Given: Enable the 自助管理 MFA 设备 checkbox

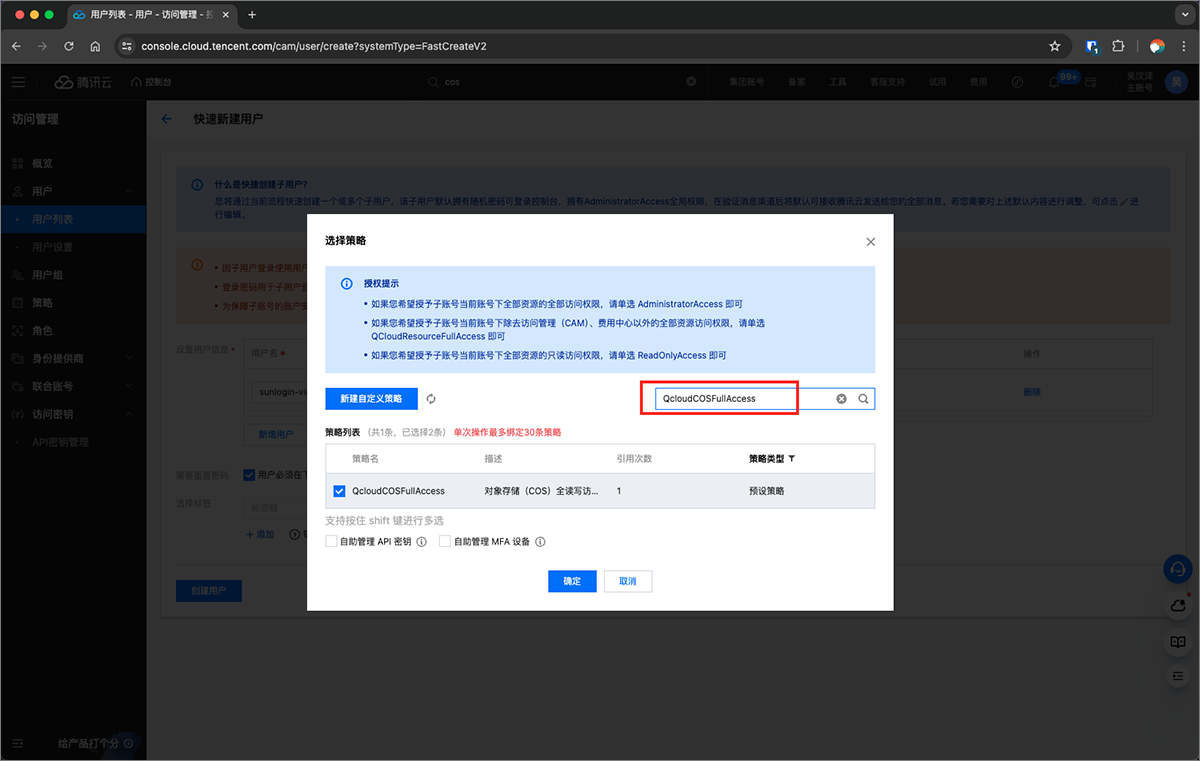Looking at the screenshot, I should pos(445,542).
